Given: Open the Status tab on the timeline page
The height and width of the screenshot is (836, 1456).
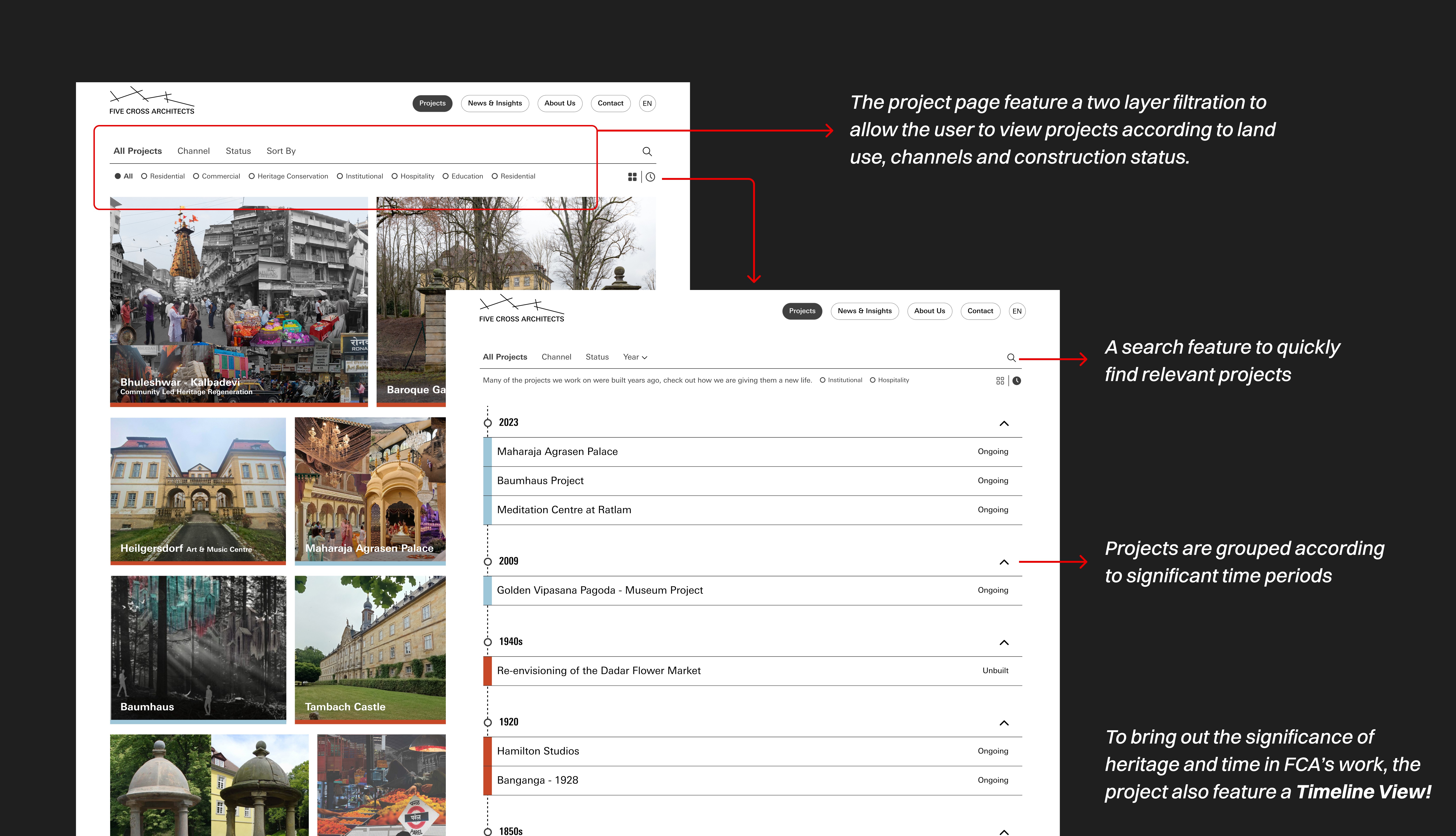Looking at the screenshot, I should [x=597, y=357].
